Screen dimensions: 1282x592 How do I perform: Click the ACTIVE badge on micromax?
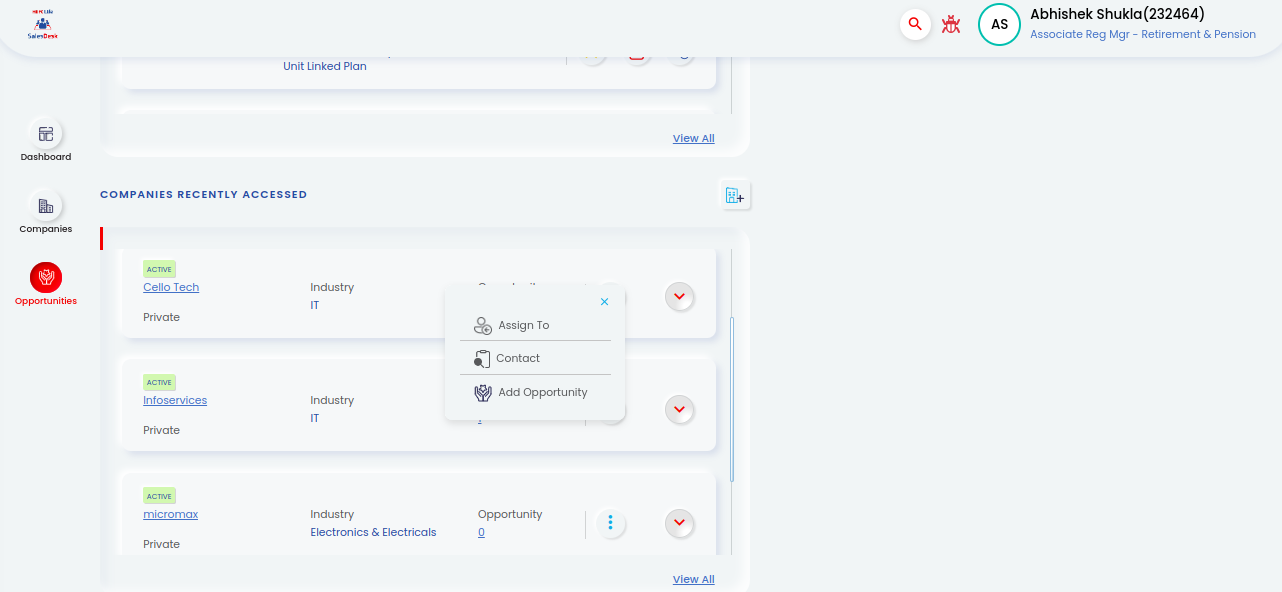click(159, 496)
